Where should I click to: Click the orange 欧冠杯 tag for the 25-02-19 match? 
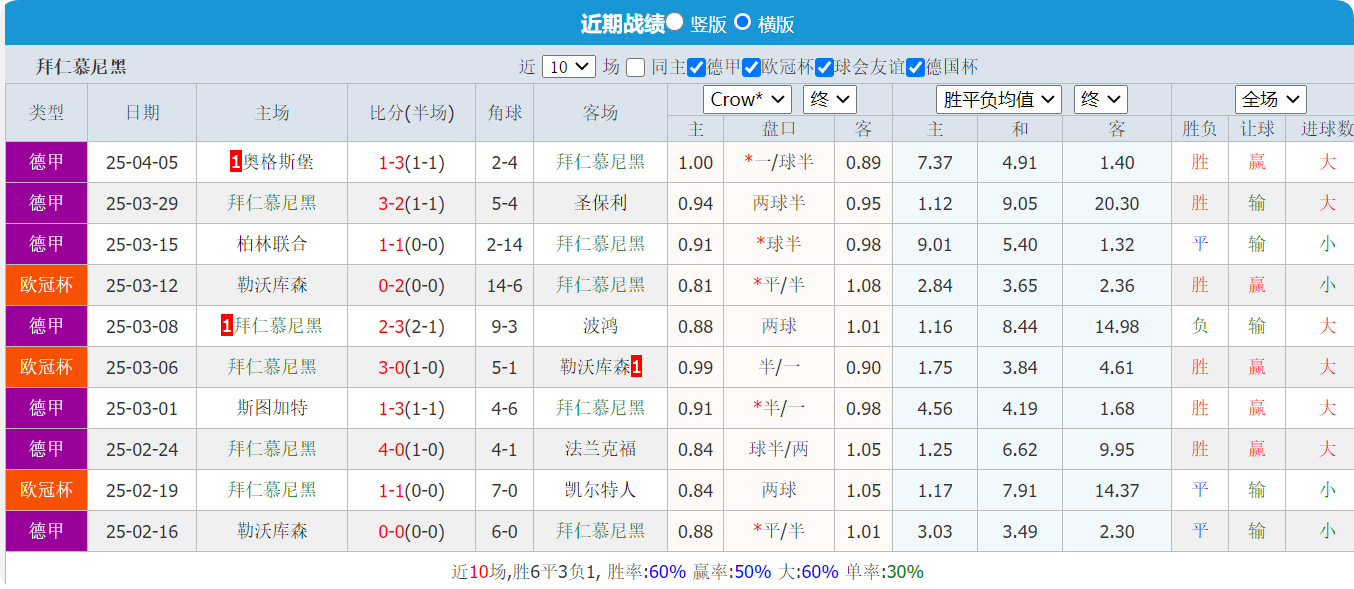pos(46,490)
